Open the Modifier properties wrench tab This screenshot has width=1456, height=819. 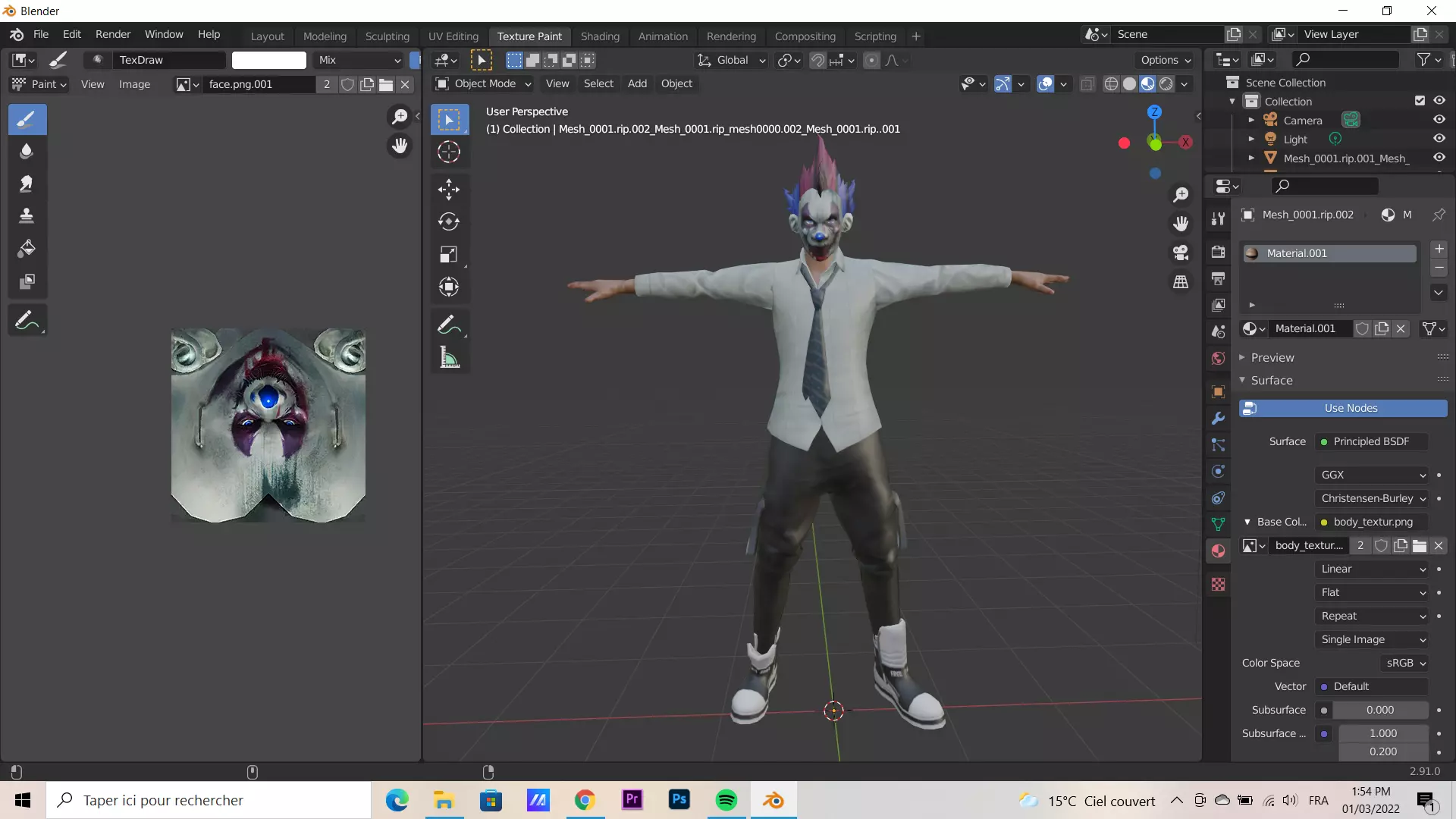(1219, 419)
